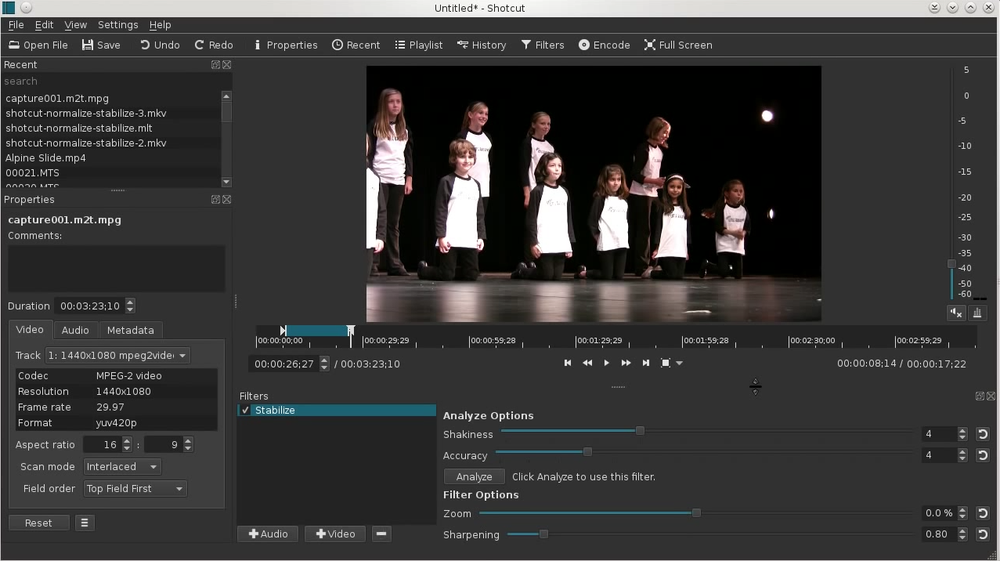
Task: Add a video filter with +Video
Action: click(x=335, y=534)
